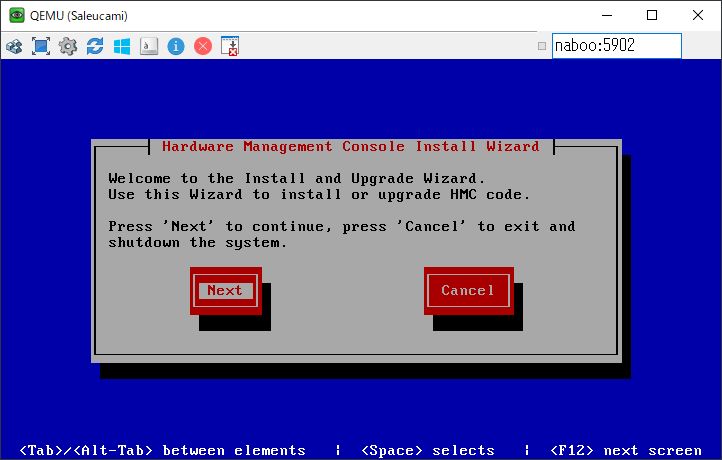Show connection info icon
The image size is (722, 460).
click(176, 46)
